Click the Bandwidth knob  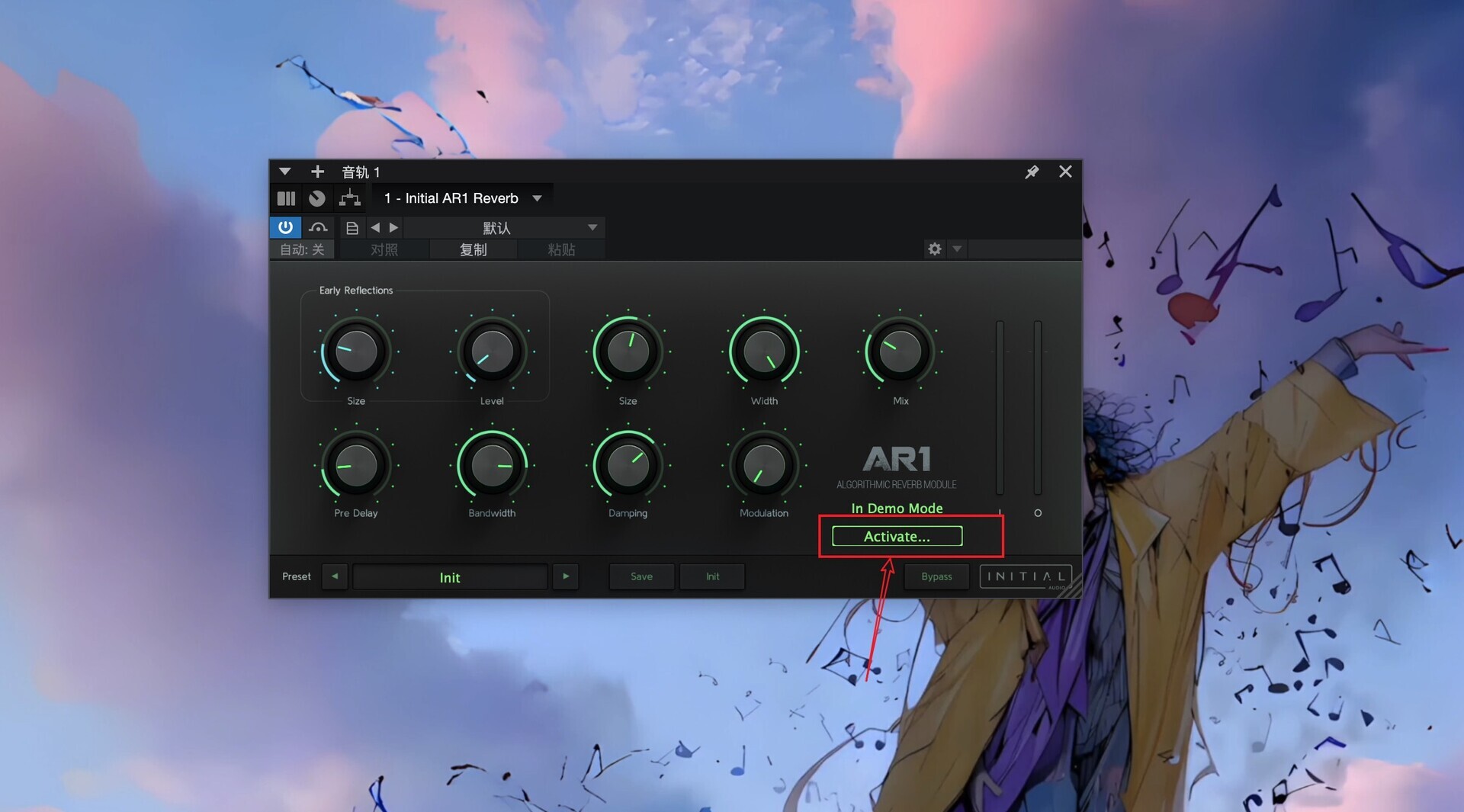tap(492, 465)
